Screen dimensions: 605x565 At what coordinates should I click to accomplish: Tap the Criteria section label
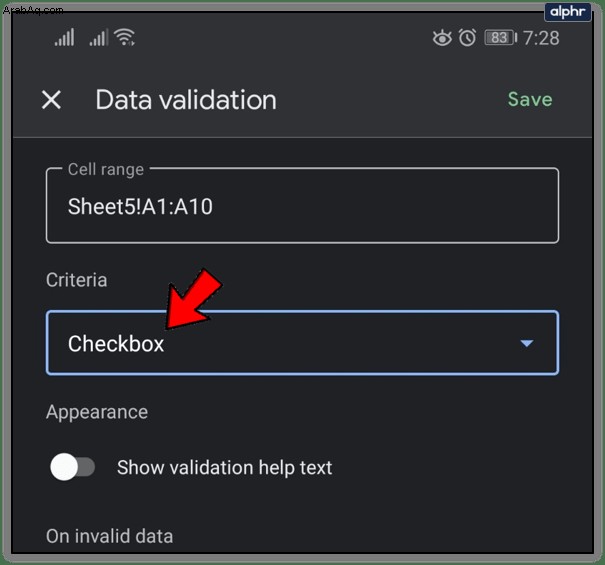click(76, 280)
